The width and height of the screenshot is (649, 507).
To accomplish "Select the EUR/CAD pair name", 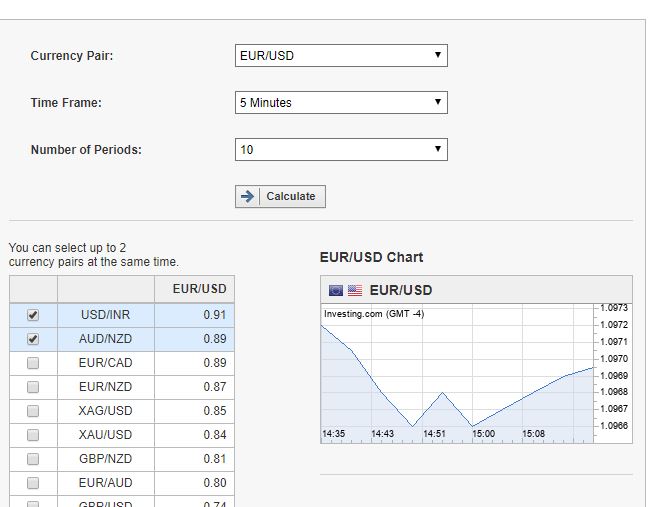I will point(106,363).
